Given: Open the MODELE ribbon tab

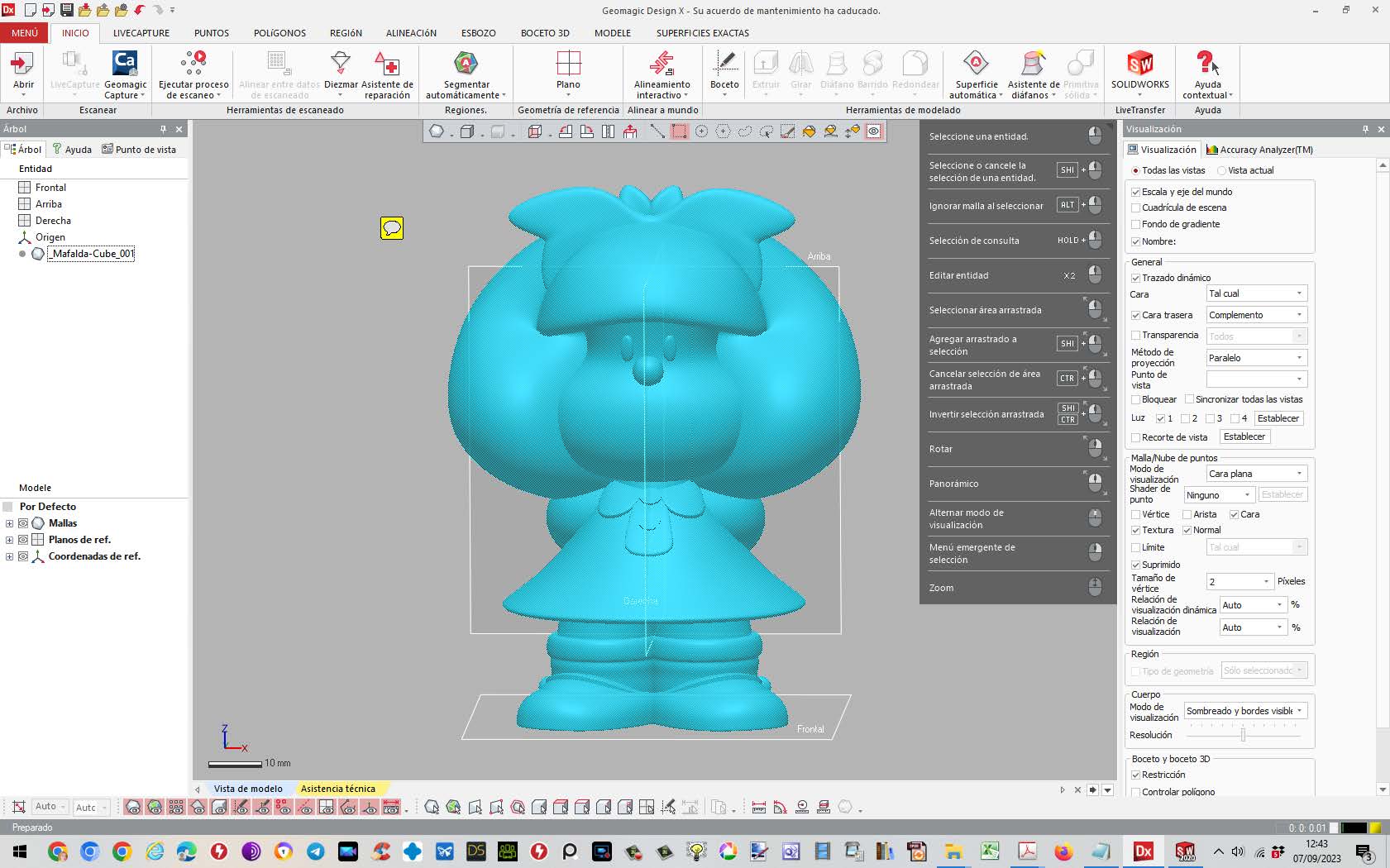Looking at the screenshot, I should (x=613, y=33).
